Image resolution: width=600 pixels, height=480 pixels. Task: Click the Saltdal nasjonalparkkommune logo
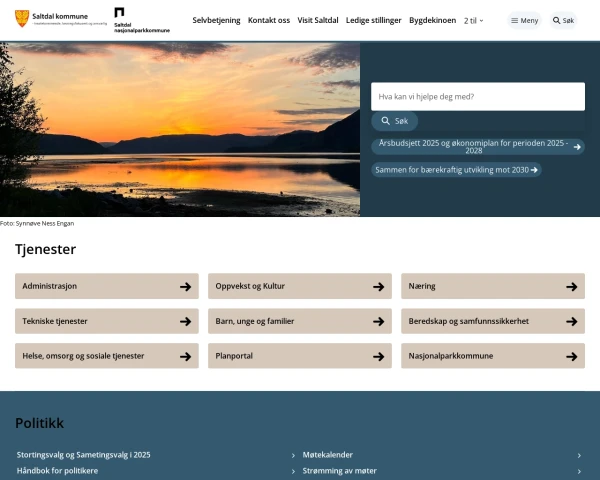(x=142, y=20)
